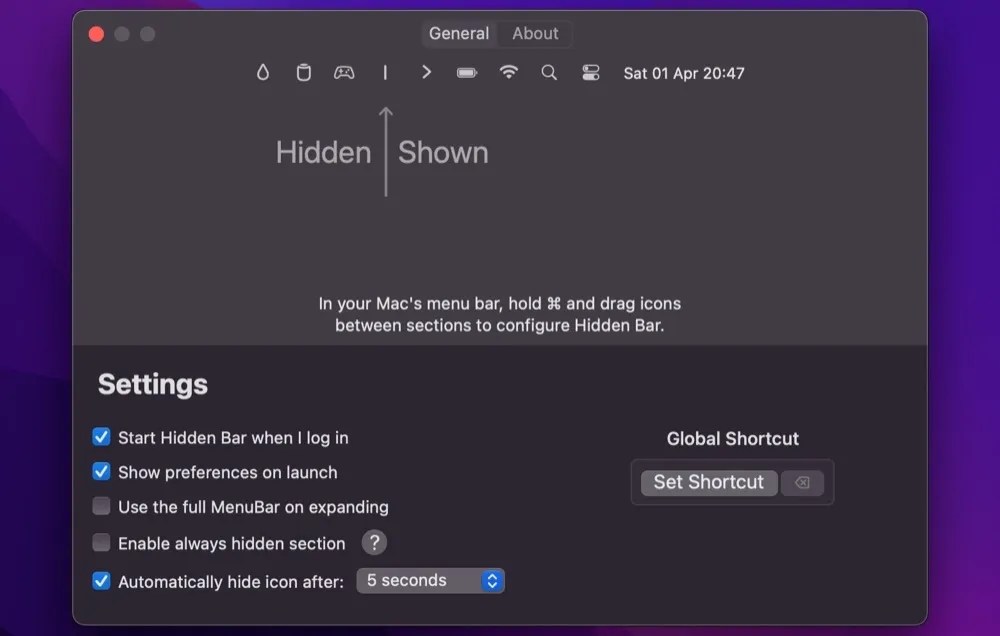Click the Settings heading

point(152,384)
